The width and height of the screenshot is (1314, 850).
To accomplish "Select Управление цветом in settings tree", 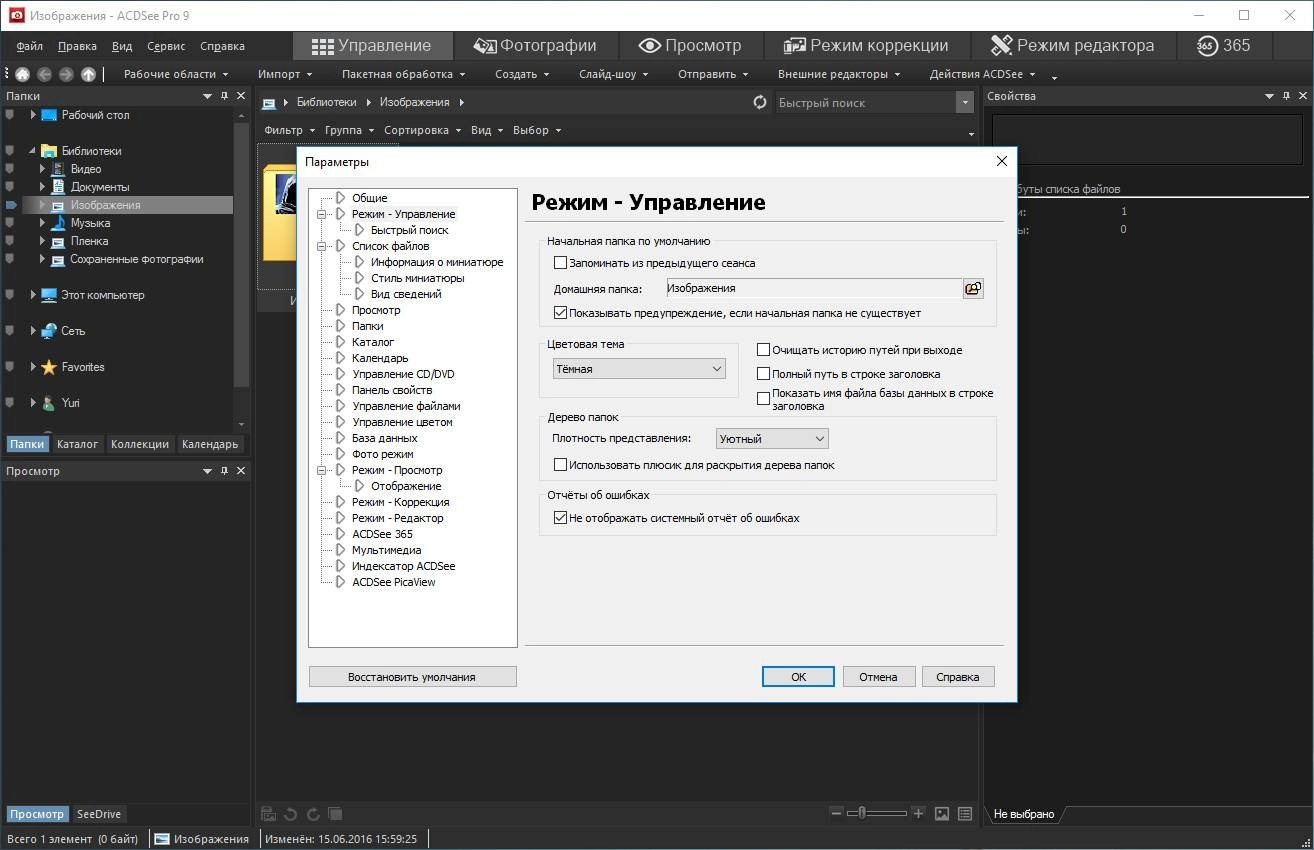I will pos(402,422).
